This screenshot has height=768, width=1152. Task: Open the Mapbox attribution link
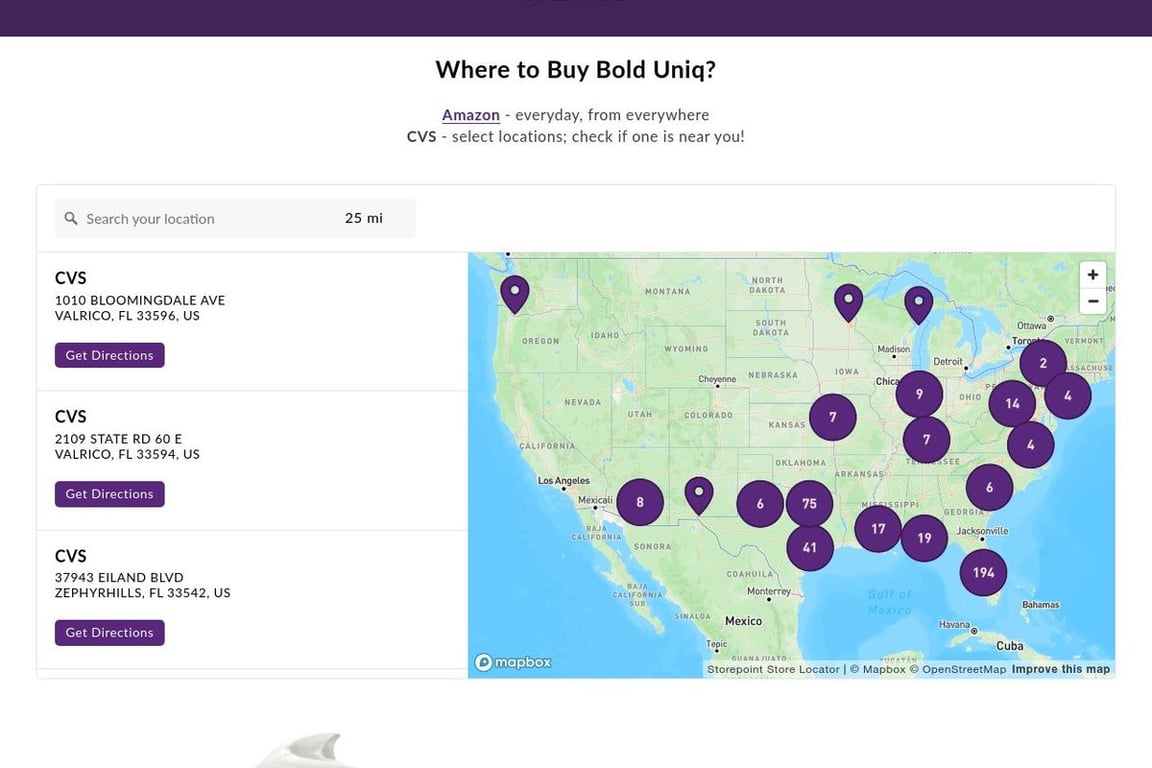(878, 670)
